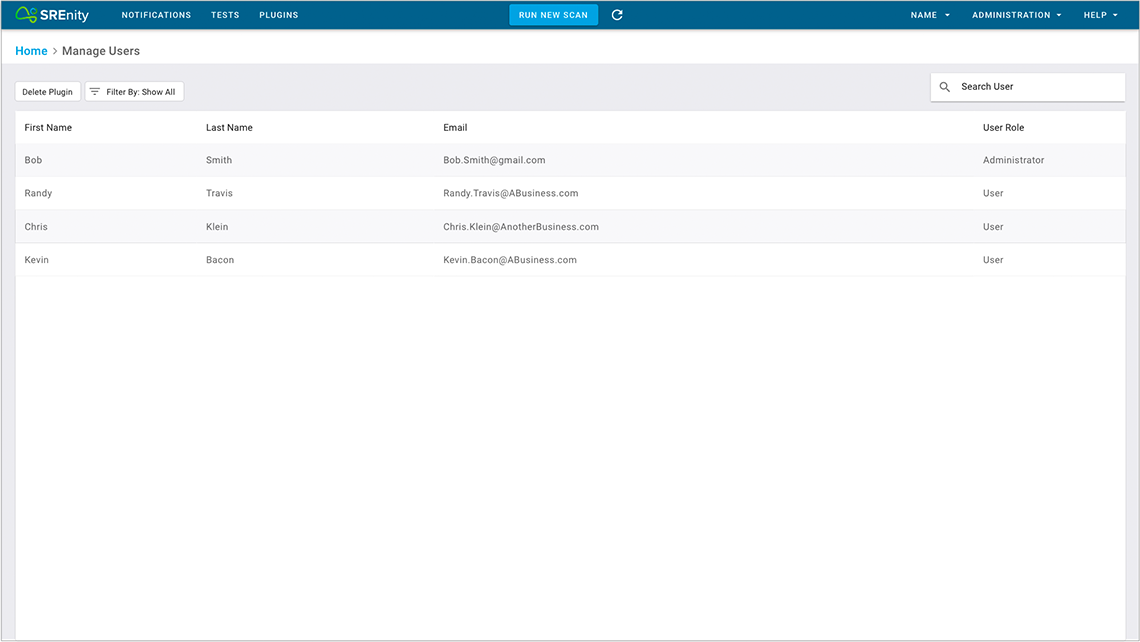Go to the Notifications menu
Screen dimensions: 1140x642
click(x=156, y=15)
